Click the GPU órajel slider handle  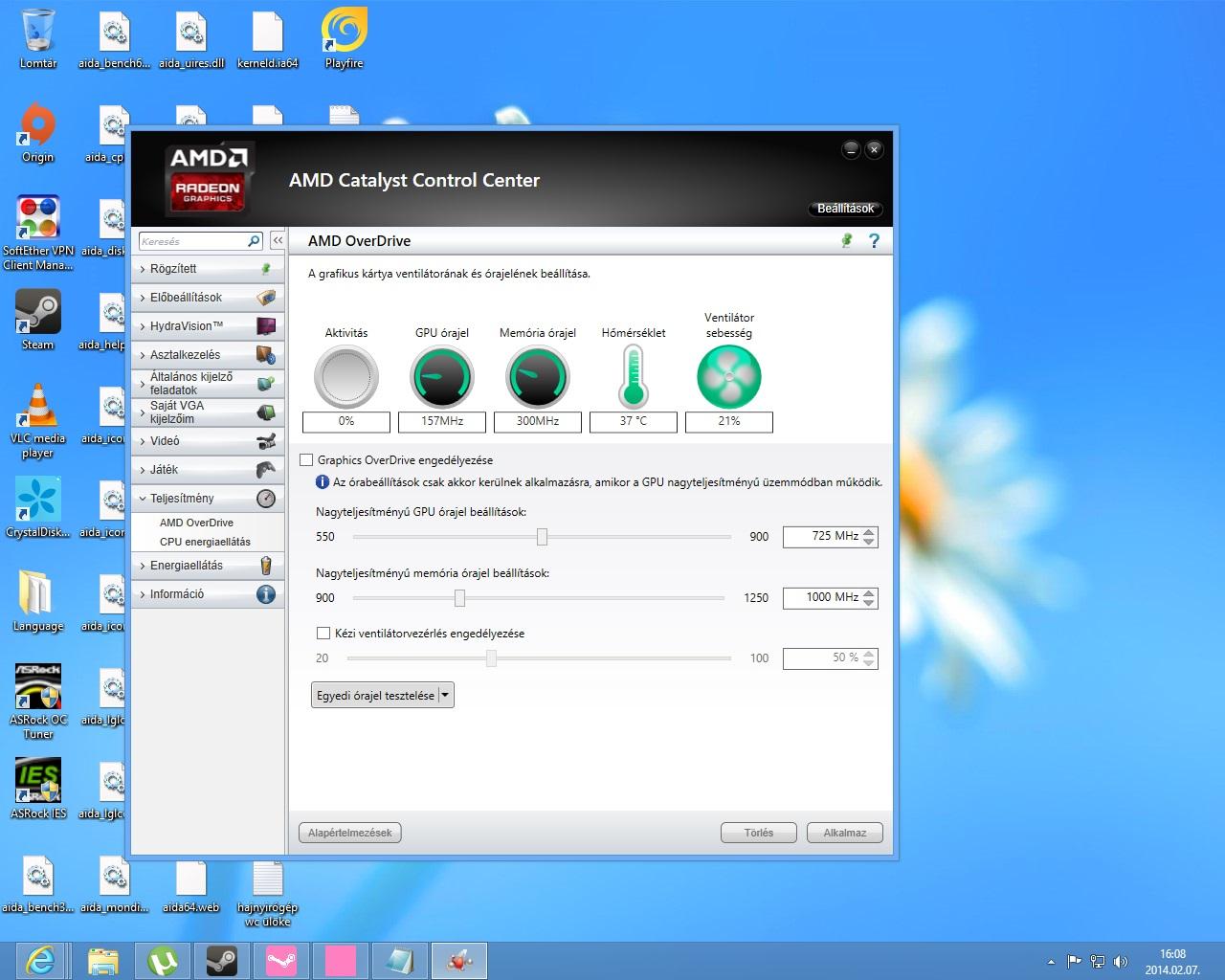click(x=542, y=537)
